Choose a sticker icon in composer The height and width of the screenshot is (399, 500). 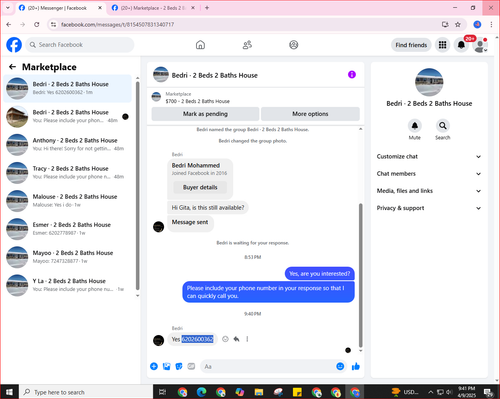pyautogui.click(x=179, y=366)
